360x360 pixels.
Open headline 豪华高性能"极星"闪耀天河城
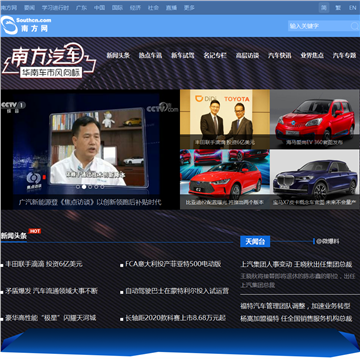click(51, 318)
